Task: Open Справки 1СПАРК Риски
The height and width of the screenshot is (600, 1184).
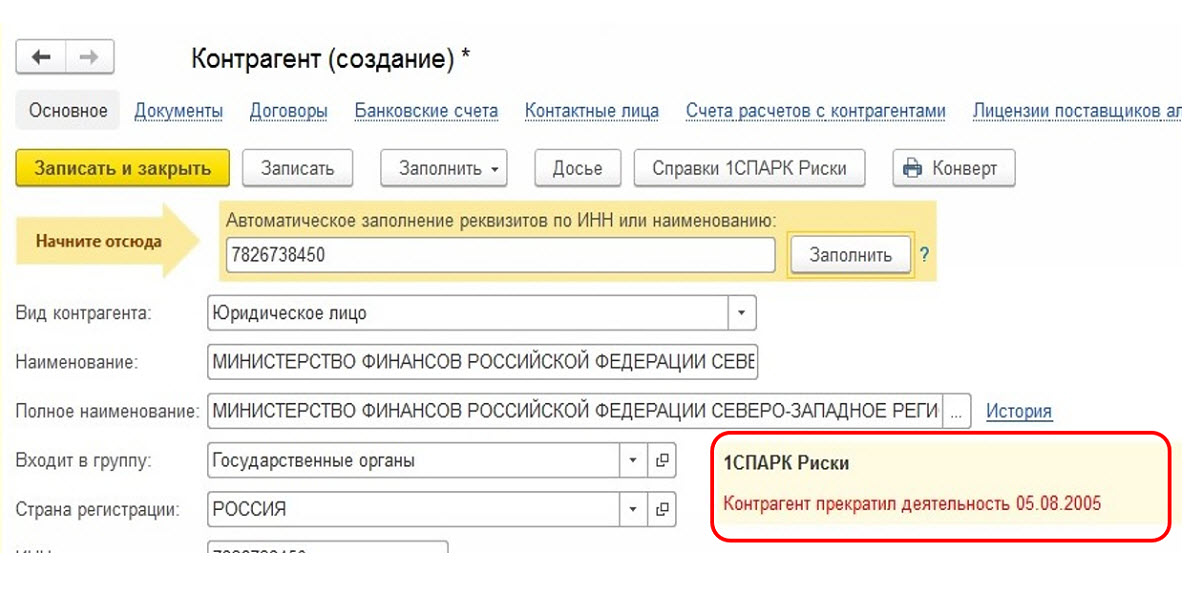Action: tap(749, 168)
